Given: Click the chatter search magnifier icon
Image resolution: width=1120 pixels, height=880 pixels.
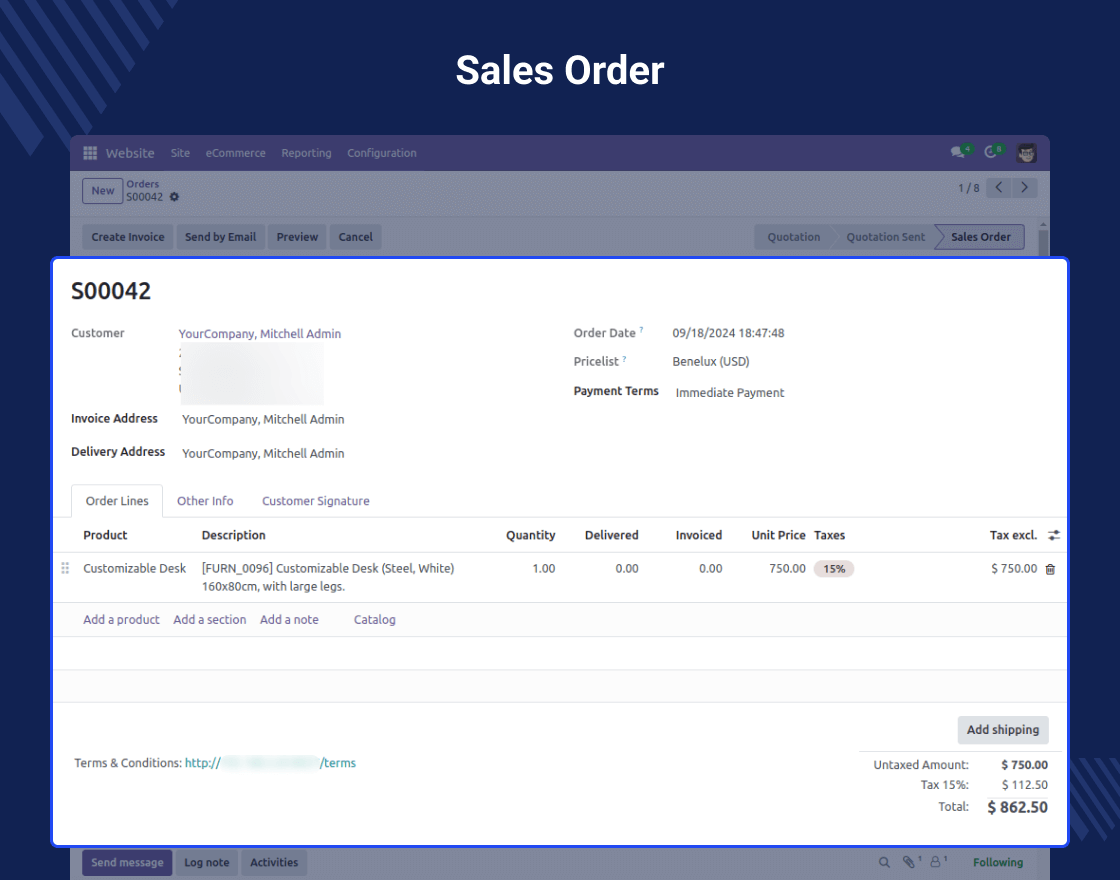Looking at the screenshot, I should pyautogui.click(x=884, y=862).
